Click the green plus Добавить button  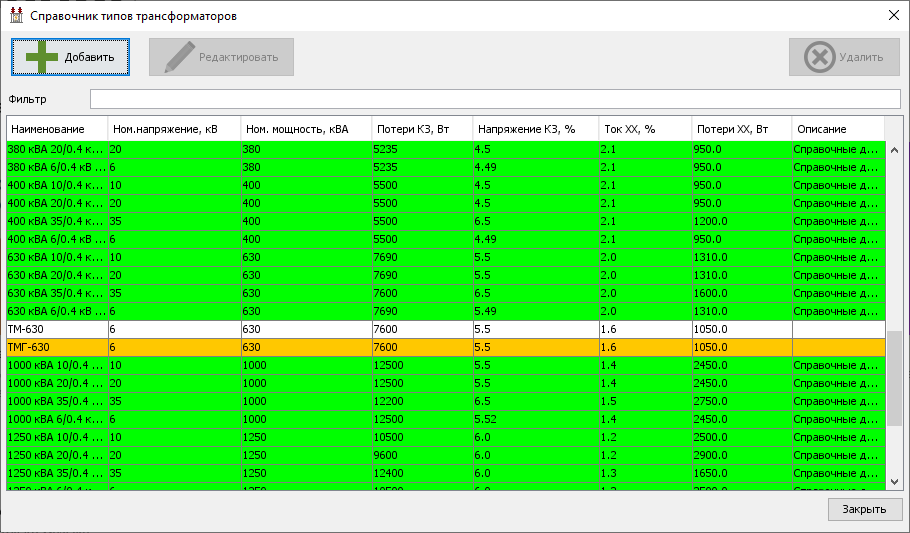pyautogui.click(x=70, y=57)
